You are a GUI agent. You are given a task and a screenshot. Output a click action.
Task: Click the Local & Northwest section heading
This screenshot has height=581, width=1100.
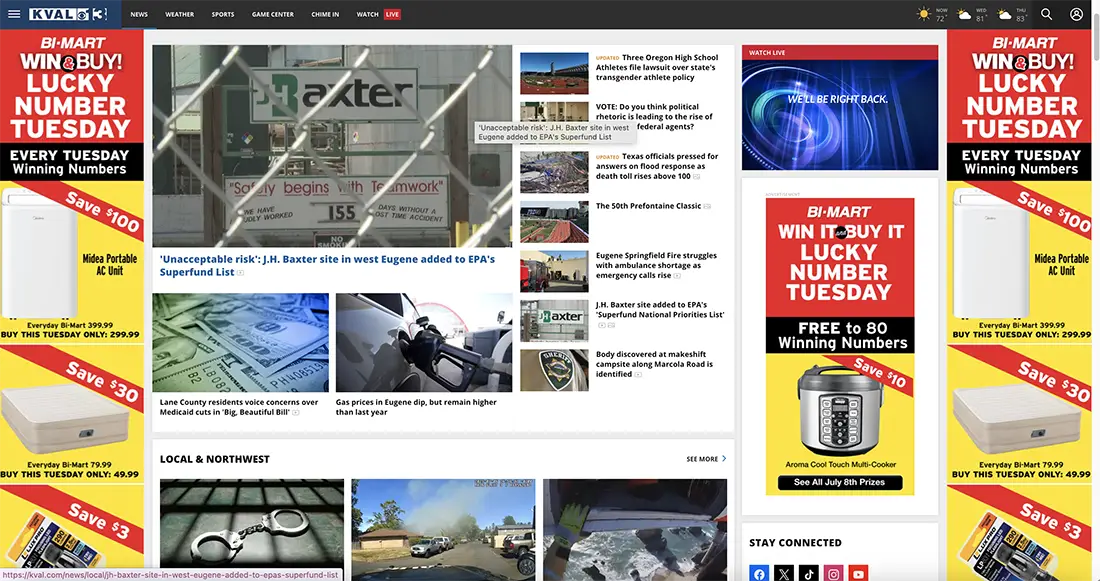[x=215, y=459]
